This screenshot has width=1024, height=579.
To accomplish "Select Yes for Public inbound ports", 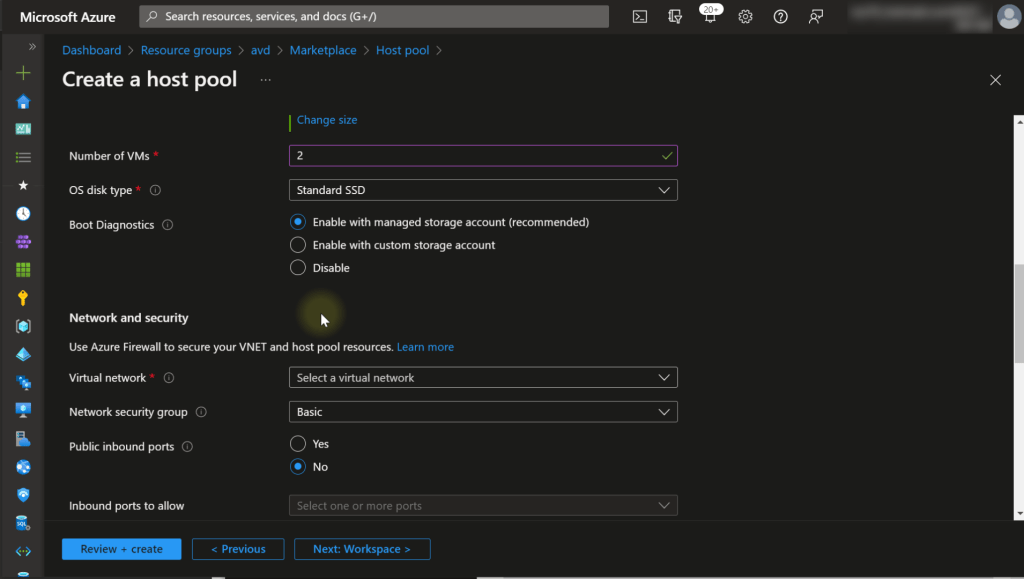I will [x=298, y=444].
